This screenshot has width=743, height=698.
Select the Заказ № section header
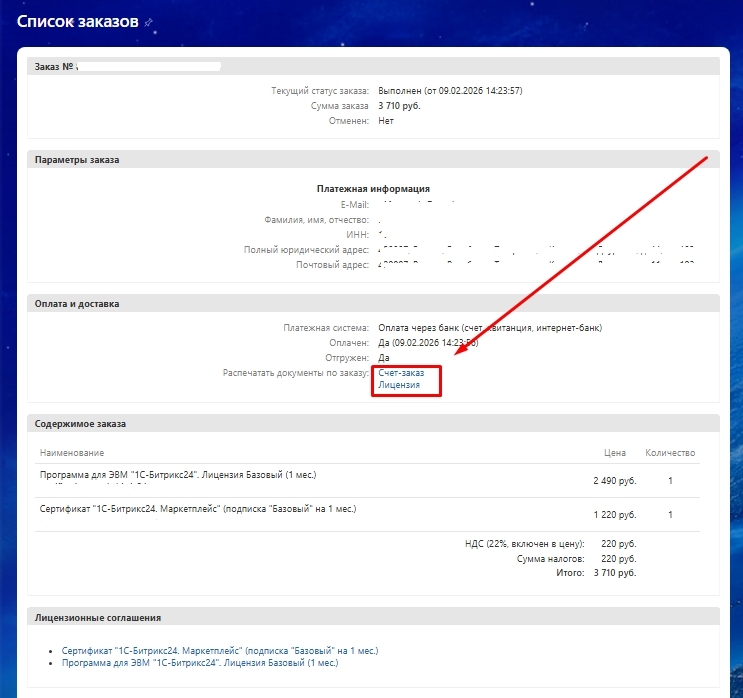(x=373, y=66)
